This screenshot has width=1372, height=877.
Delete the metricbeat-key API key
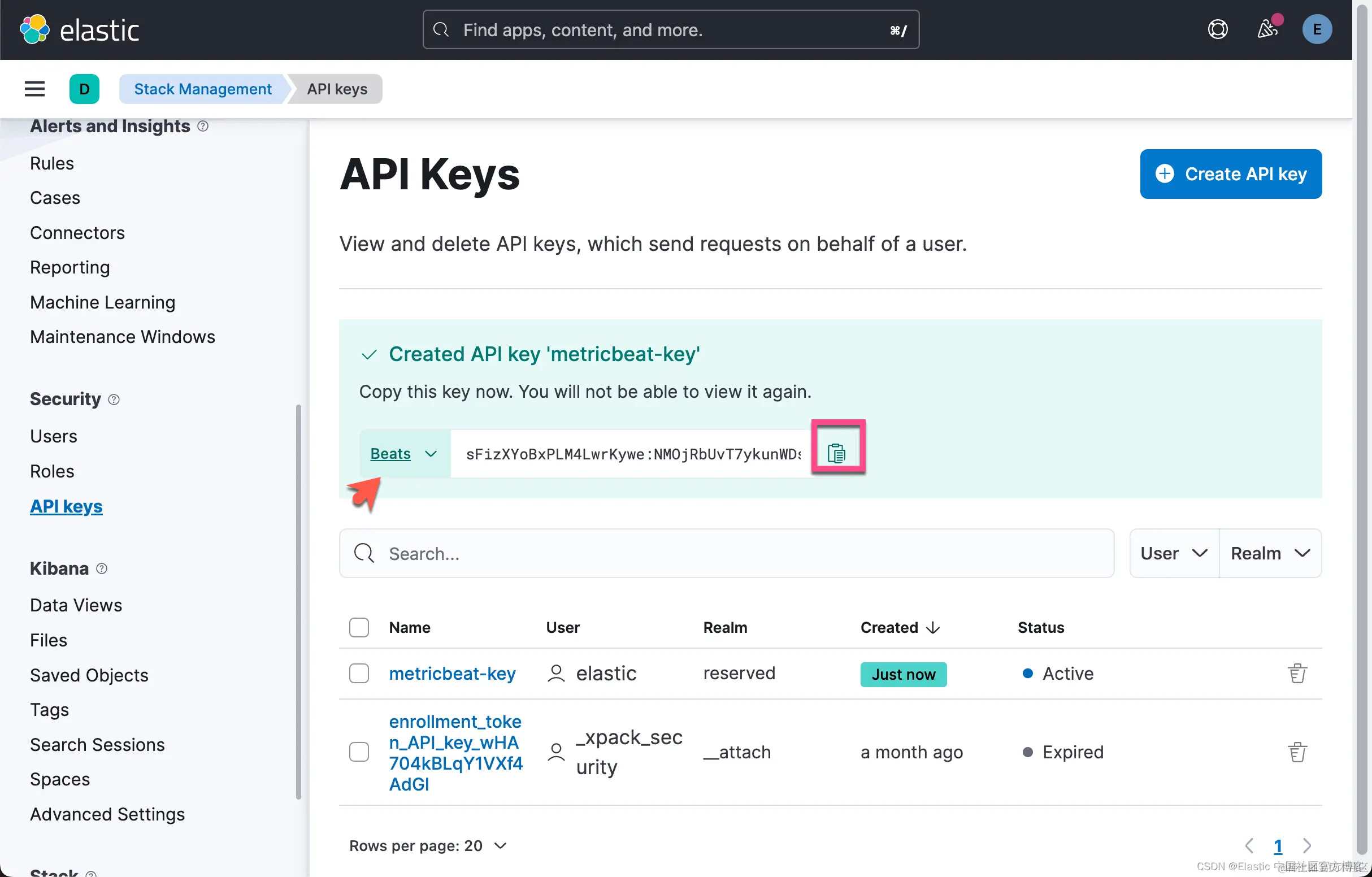(x=1297, y=674)
